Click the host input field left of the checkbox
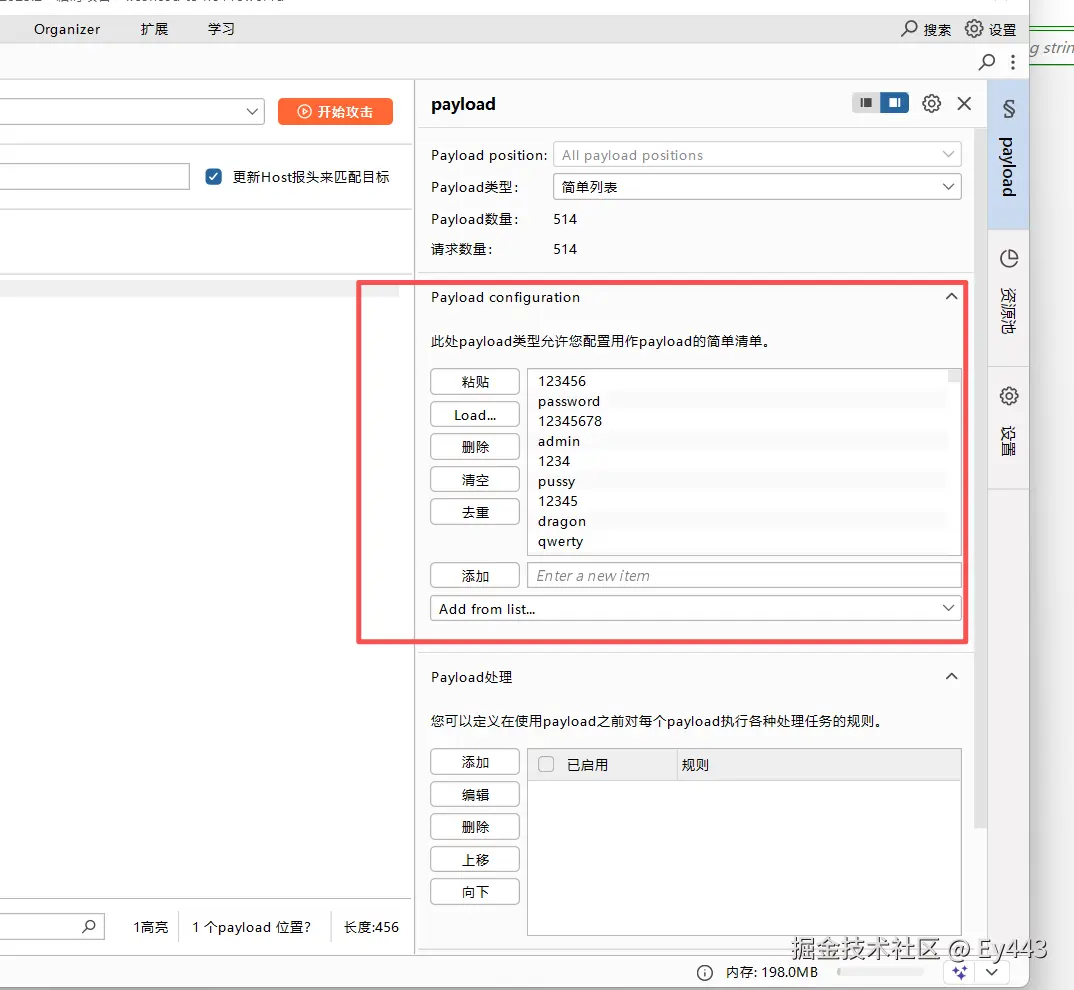Screen dimensions: 1074x990 pos(95,176)
